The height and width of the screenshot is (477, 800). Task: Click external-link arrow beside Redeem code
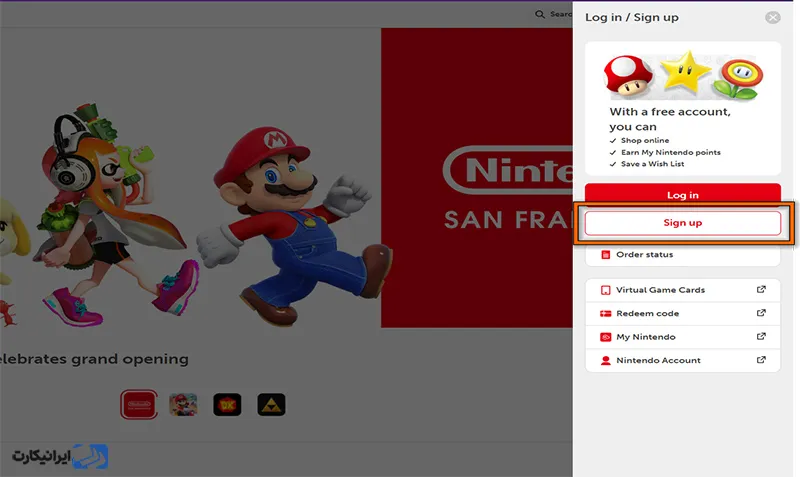tap(761, 313)
